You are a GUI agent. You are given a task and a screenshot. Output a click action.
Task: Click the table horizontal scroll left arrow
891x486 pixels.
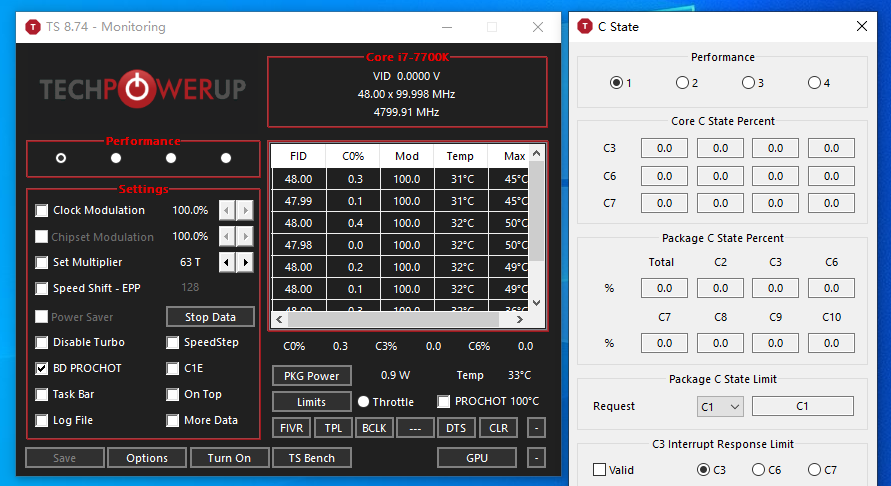point(279,319)
